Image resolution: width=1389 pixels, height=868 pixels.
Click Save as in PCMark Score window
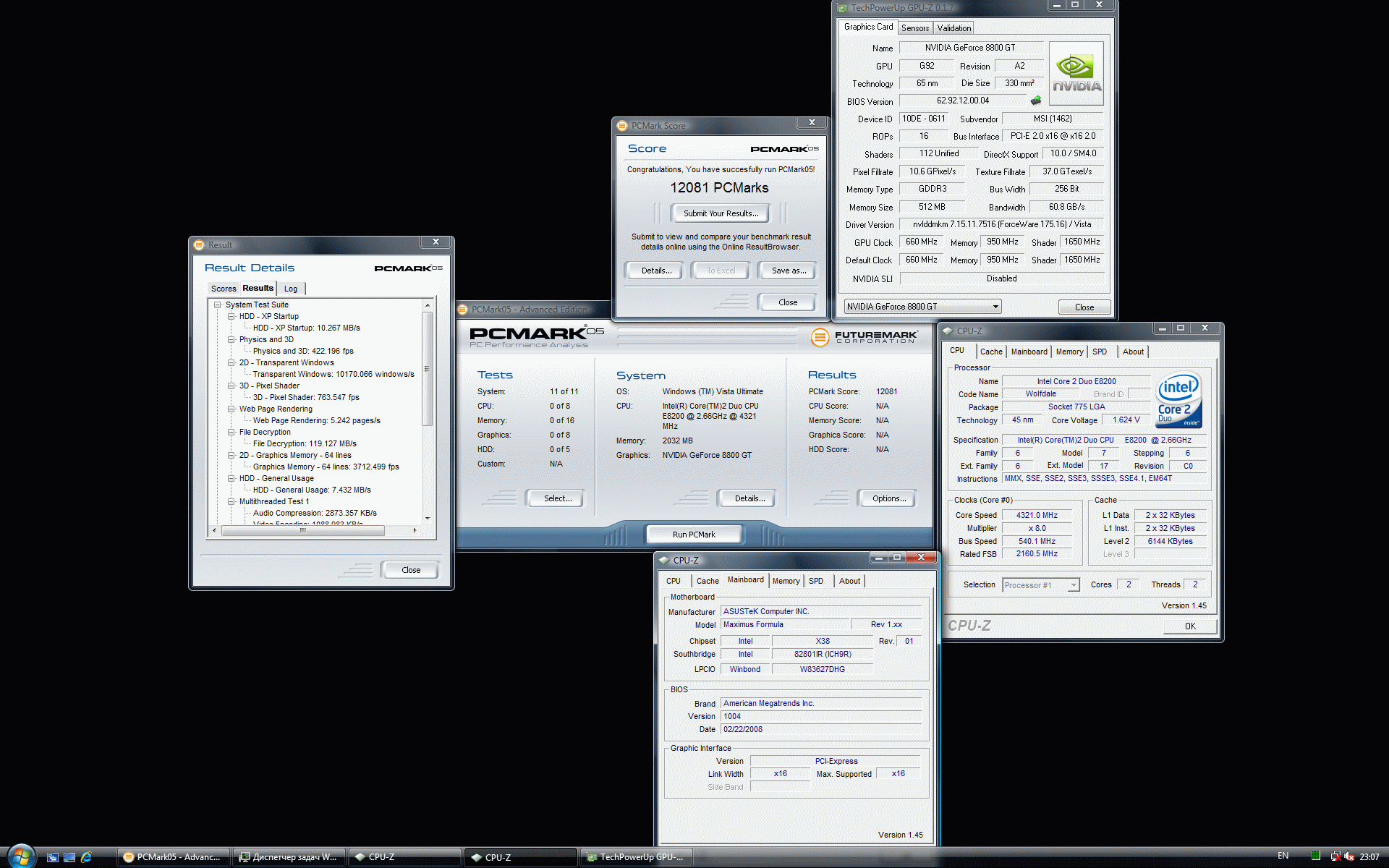(x=789, y=271)
